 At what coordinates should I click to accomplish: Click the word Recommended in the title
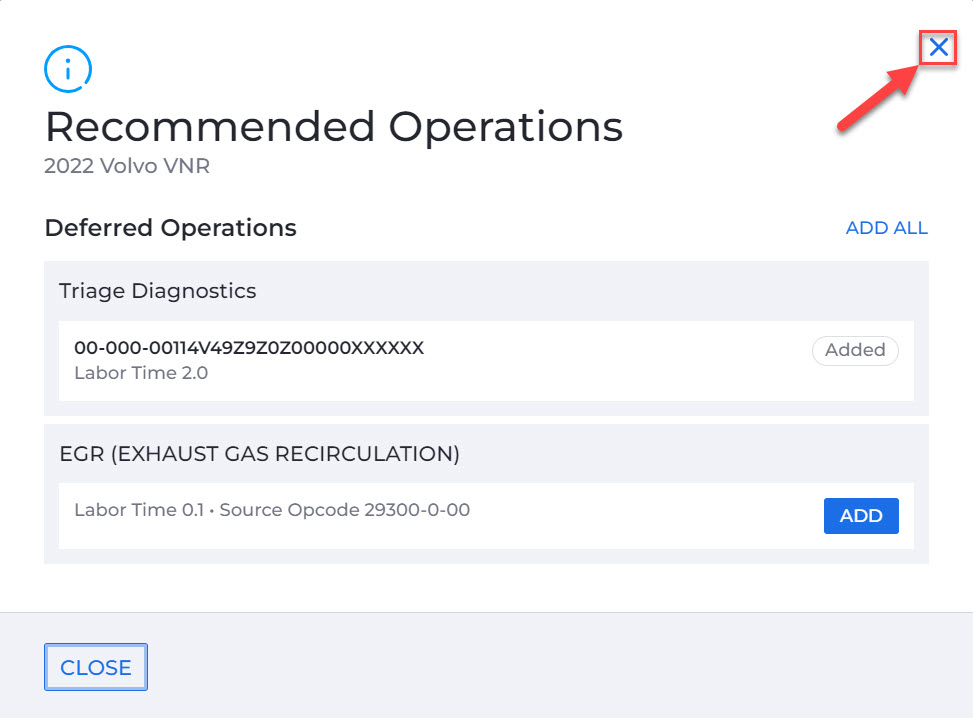(210, 127)
